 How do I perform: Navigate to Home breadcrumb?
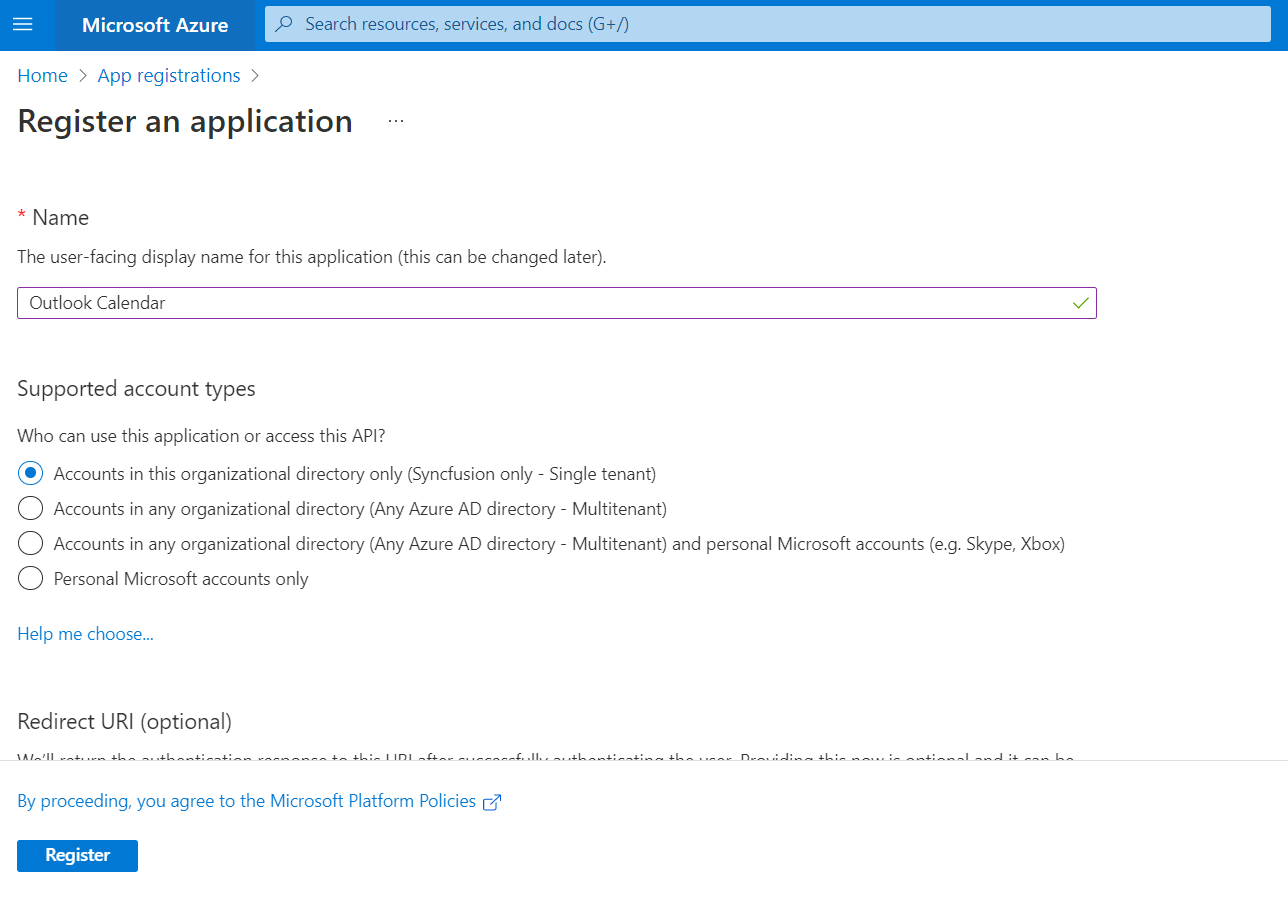coord(42,76)
